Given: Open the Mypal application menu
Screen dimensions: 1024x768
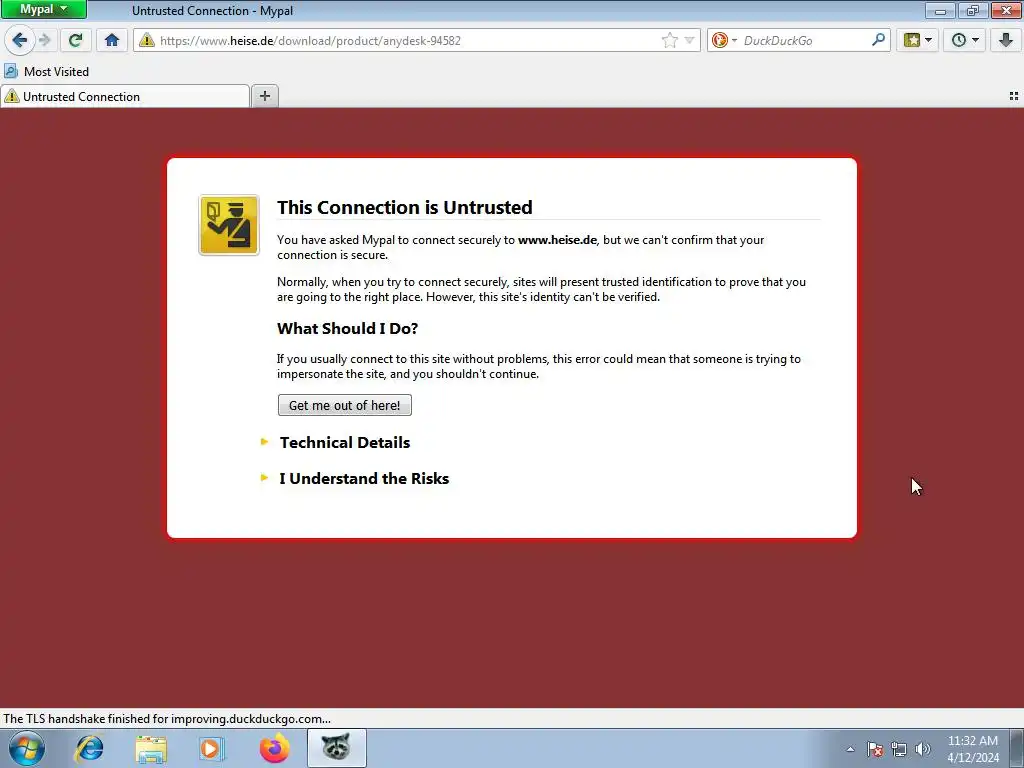Looking at the screenshot, I should pos(44,10).
